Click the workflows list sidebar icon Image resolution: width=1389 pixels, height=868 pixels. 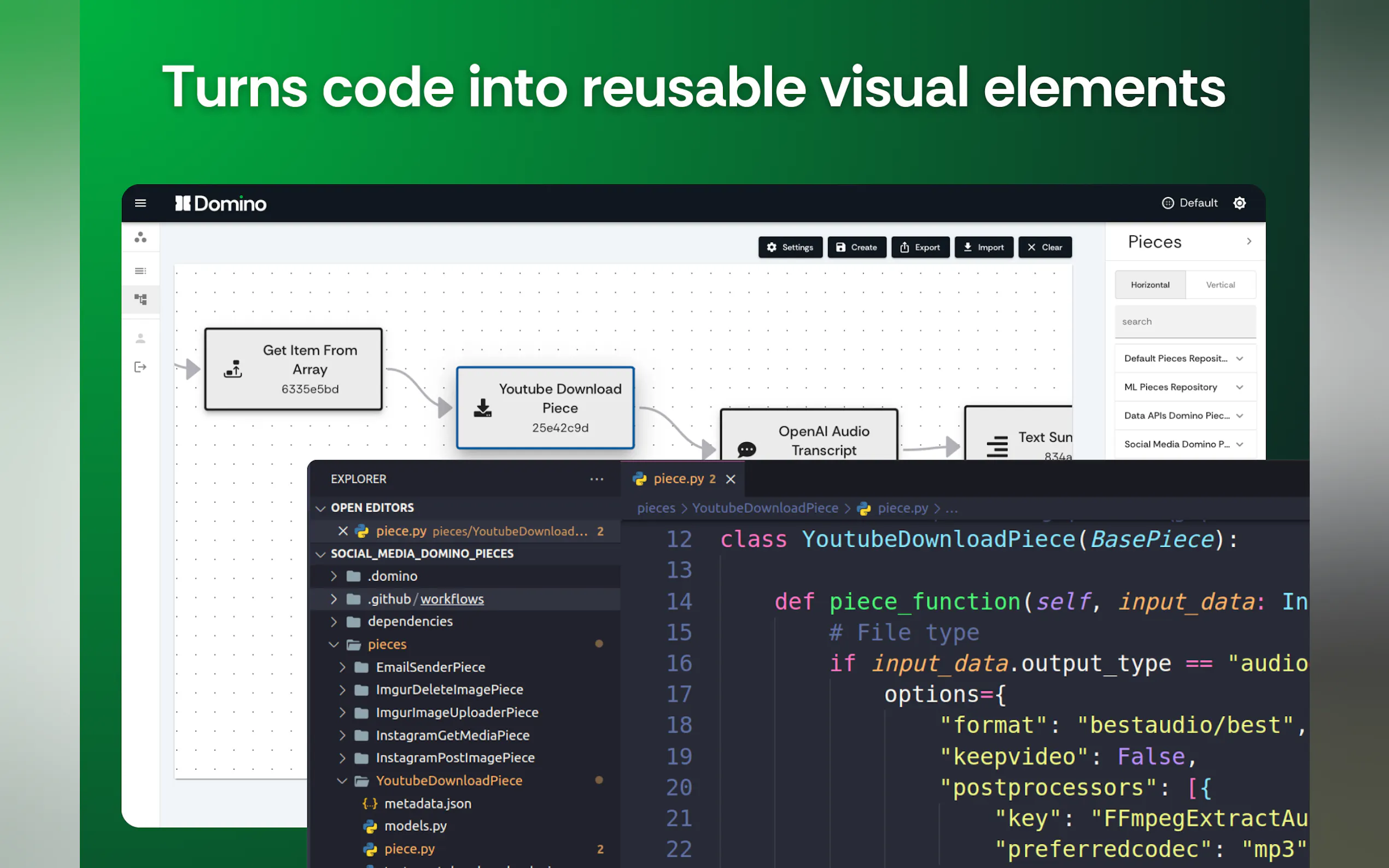[140, 271]
